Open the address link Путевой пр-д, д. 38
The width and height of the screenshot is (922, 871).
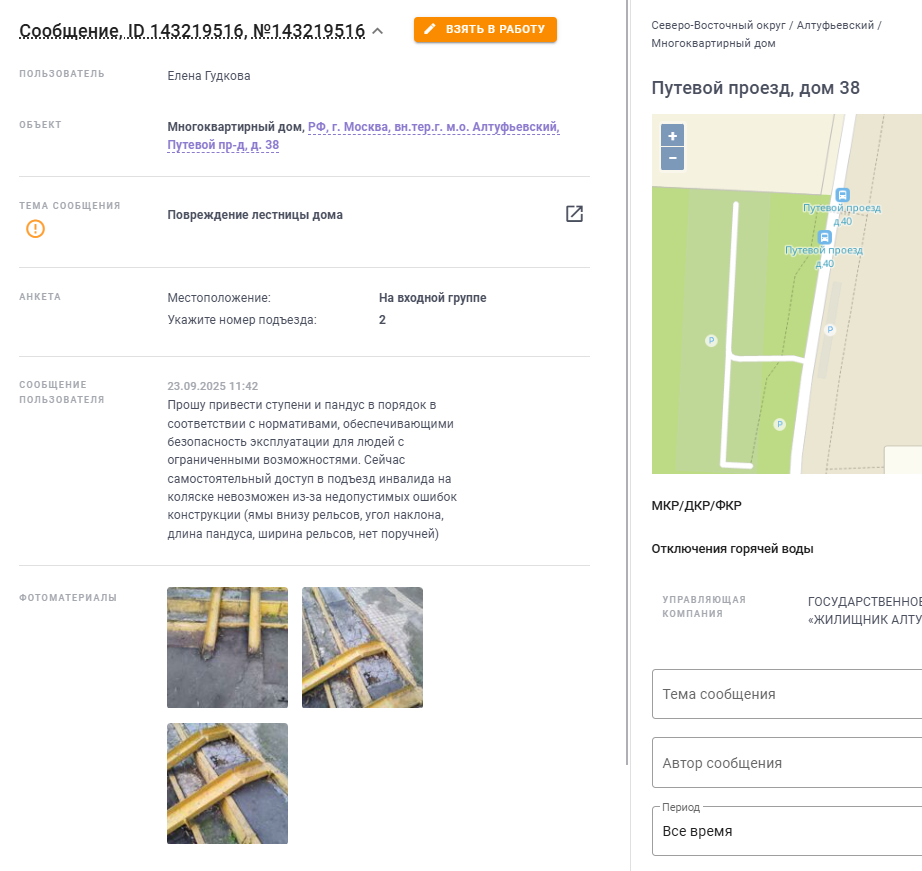pos(223,145)
